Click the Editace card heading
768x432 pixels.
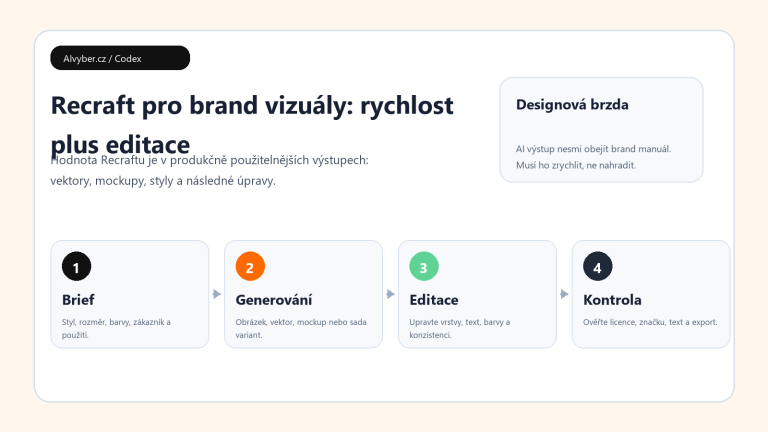pyautogui.click(x=434, y=300)
